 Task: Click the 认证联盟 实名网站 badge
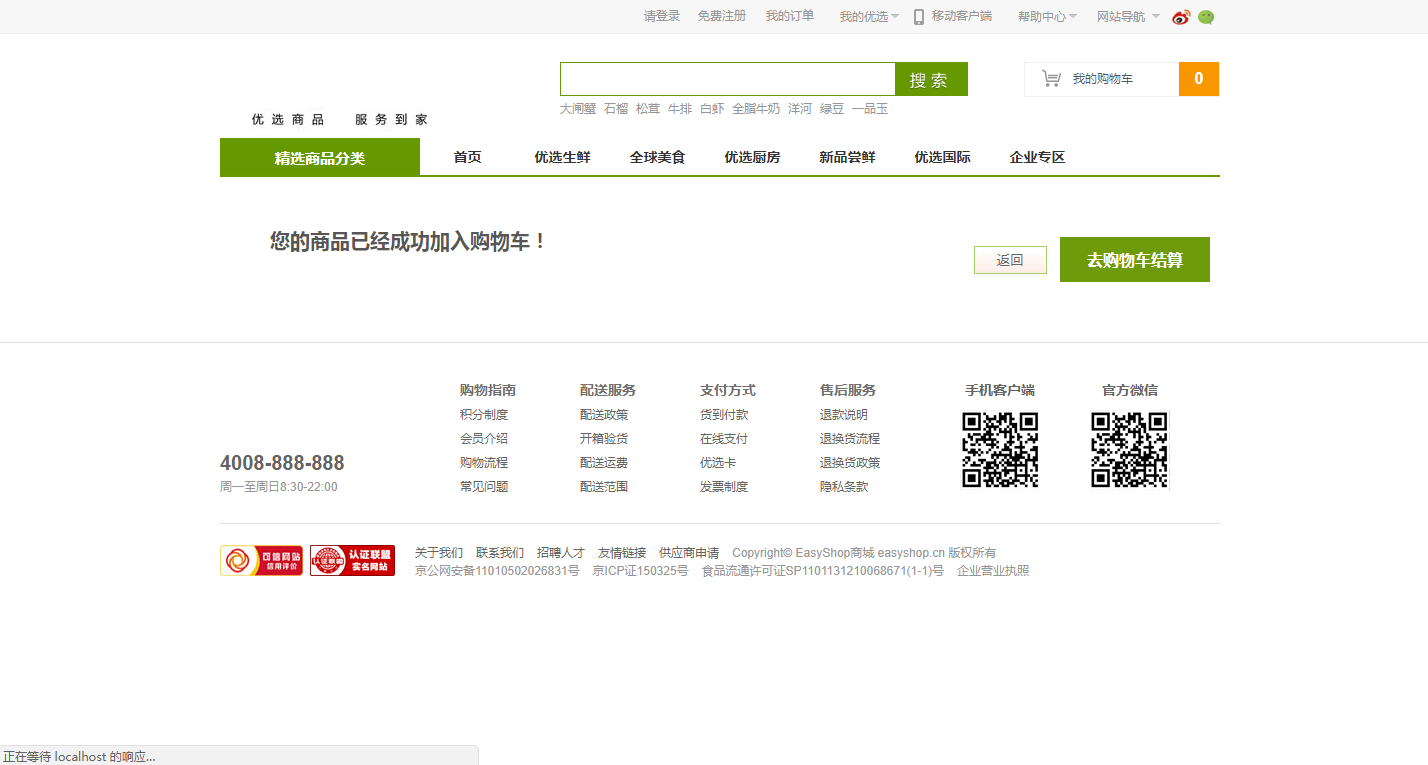(352, 560)
